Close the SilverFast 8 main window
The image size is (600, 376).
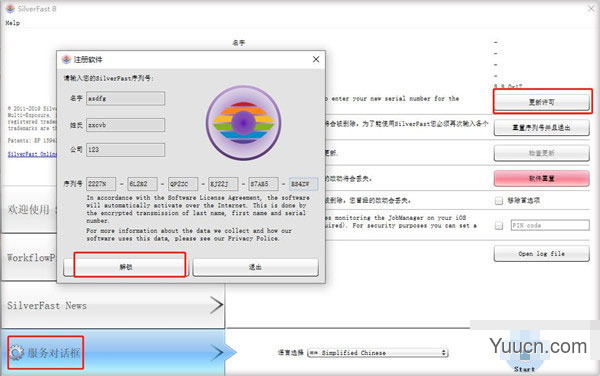click(x=591, y=8)
